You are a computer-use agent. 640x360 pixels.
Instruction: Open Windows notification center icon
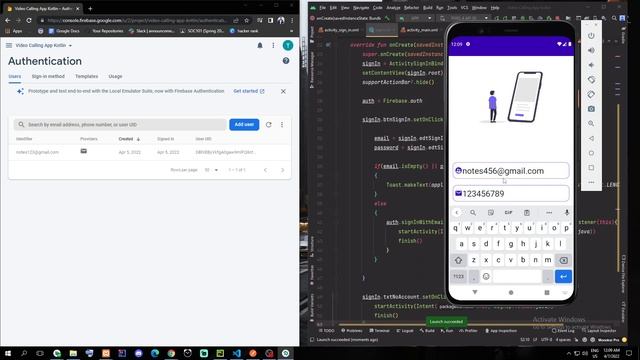[629, 353]
